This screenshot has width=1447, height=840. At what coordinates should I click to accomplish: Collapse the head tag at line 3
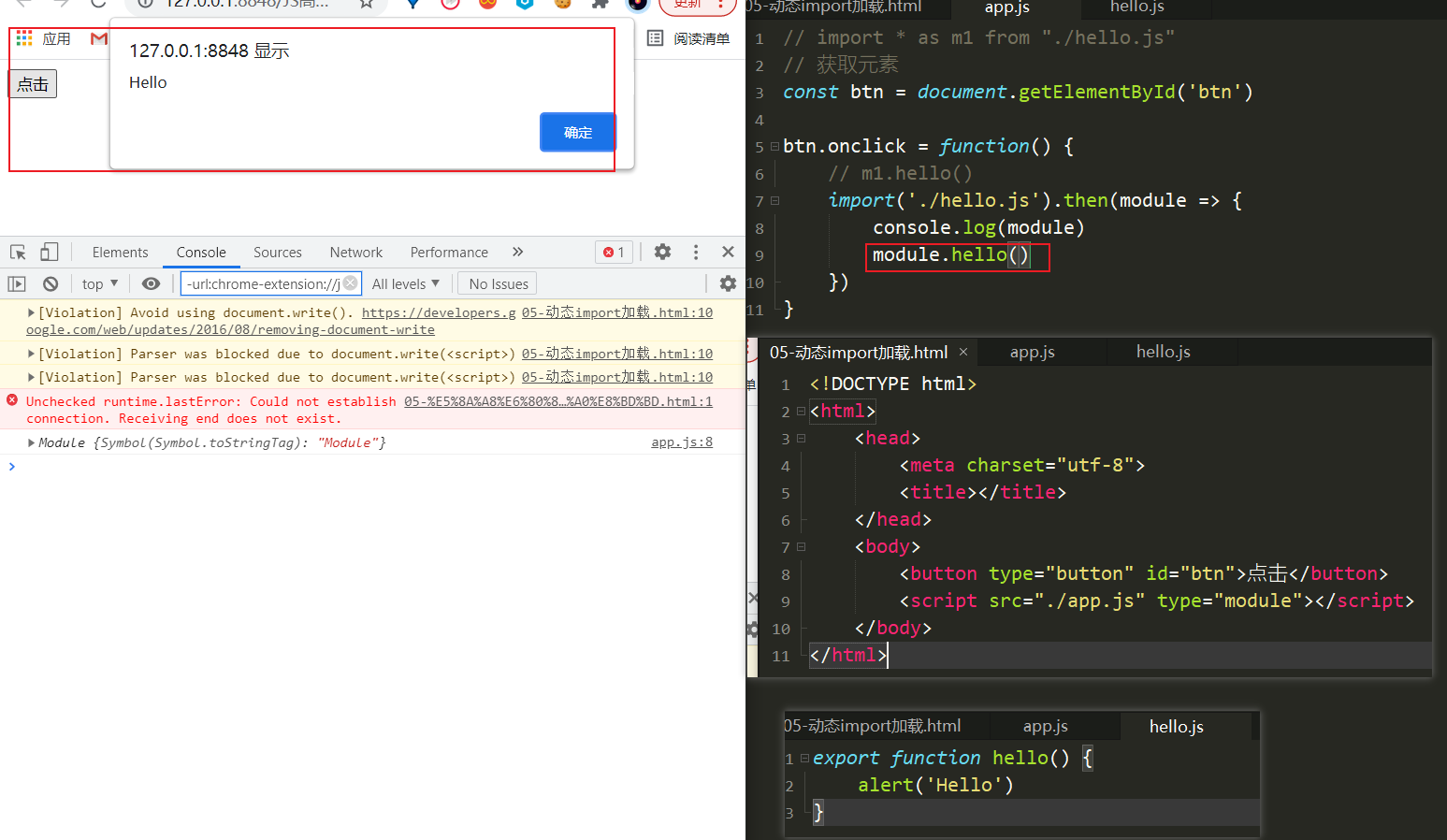[801, 439]
